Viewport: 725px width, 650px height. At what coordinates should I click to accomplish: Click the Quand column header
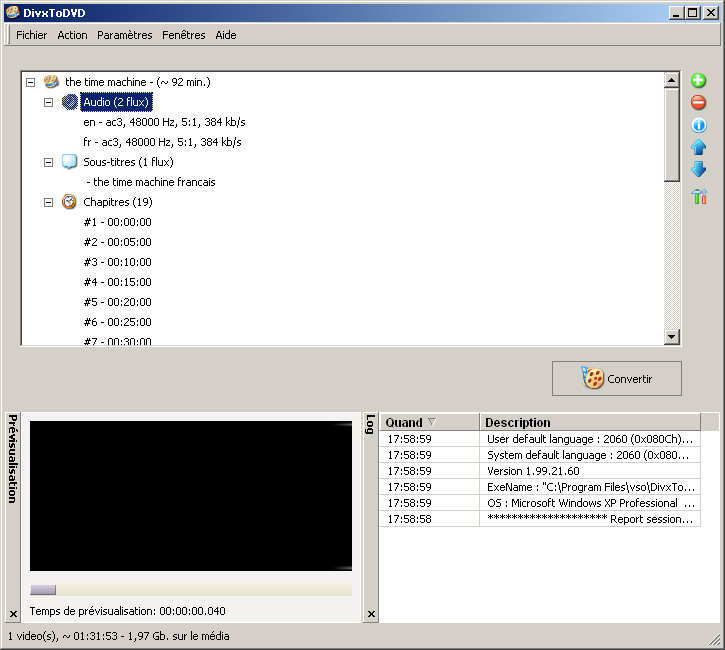pyautogui.click(x=430, y=422)
